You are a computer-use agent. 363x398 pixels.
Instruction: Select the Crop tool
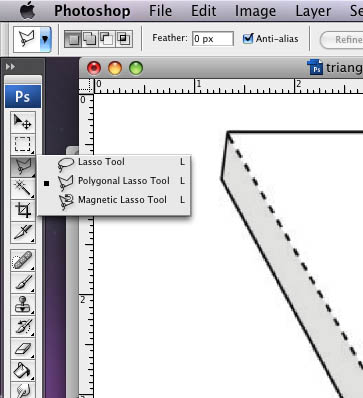coord(23,210)
